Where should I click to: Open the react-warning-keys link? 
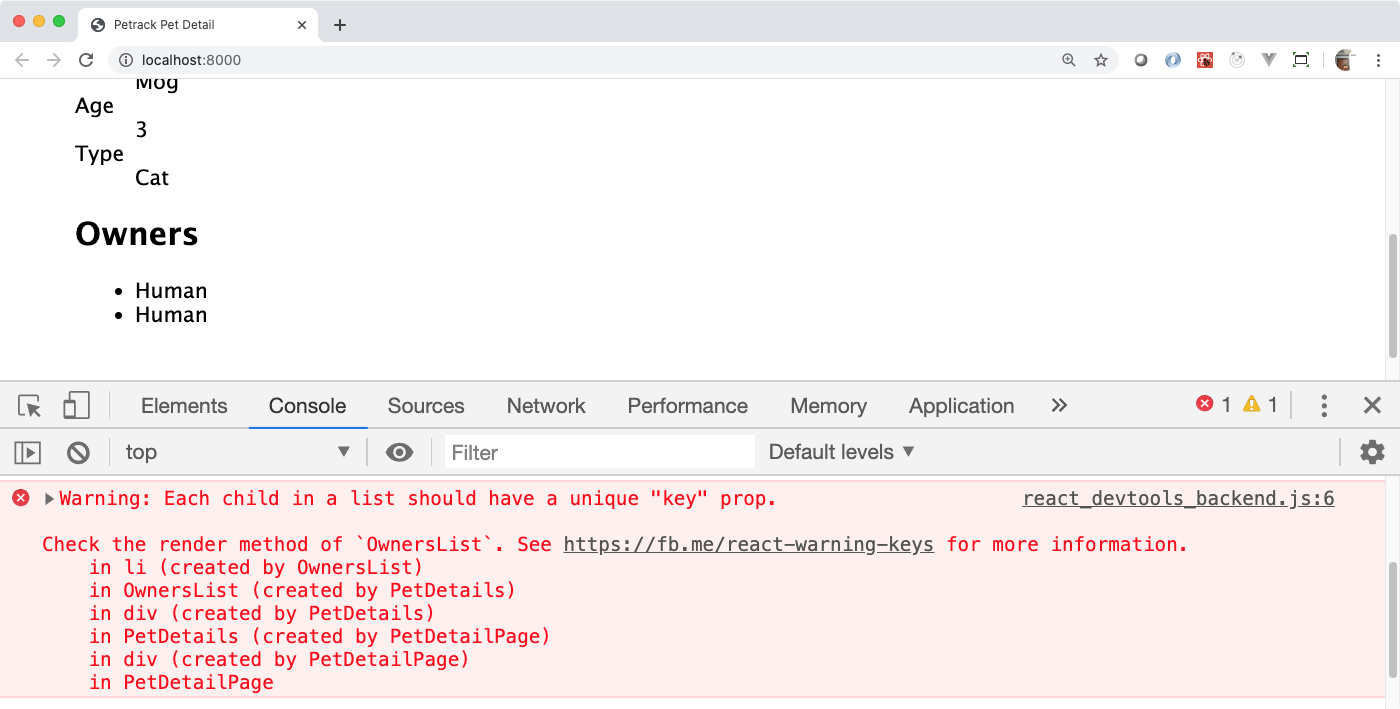(x=748, y=545)
